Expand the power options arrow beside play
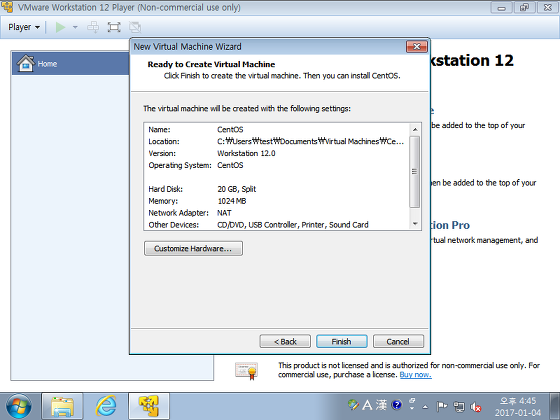The height and width of the screenshot is (420, 560). point(75,27)
